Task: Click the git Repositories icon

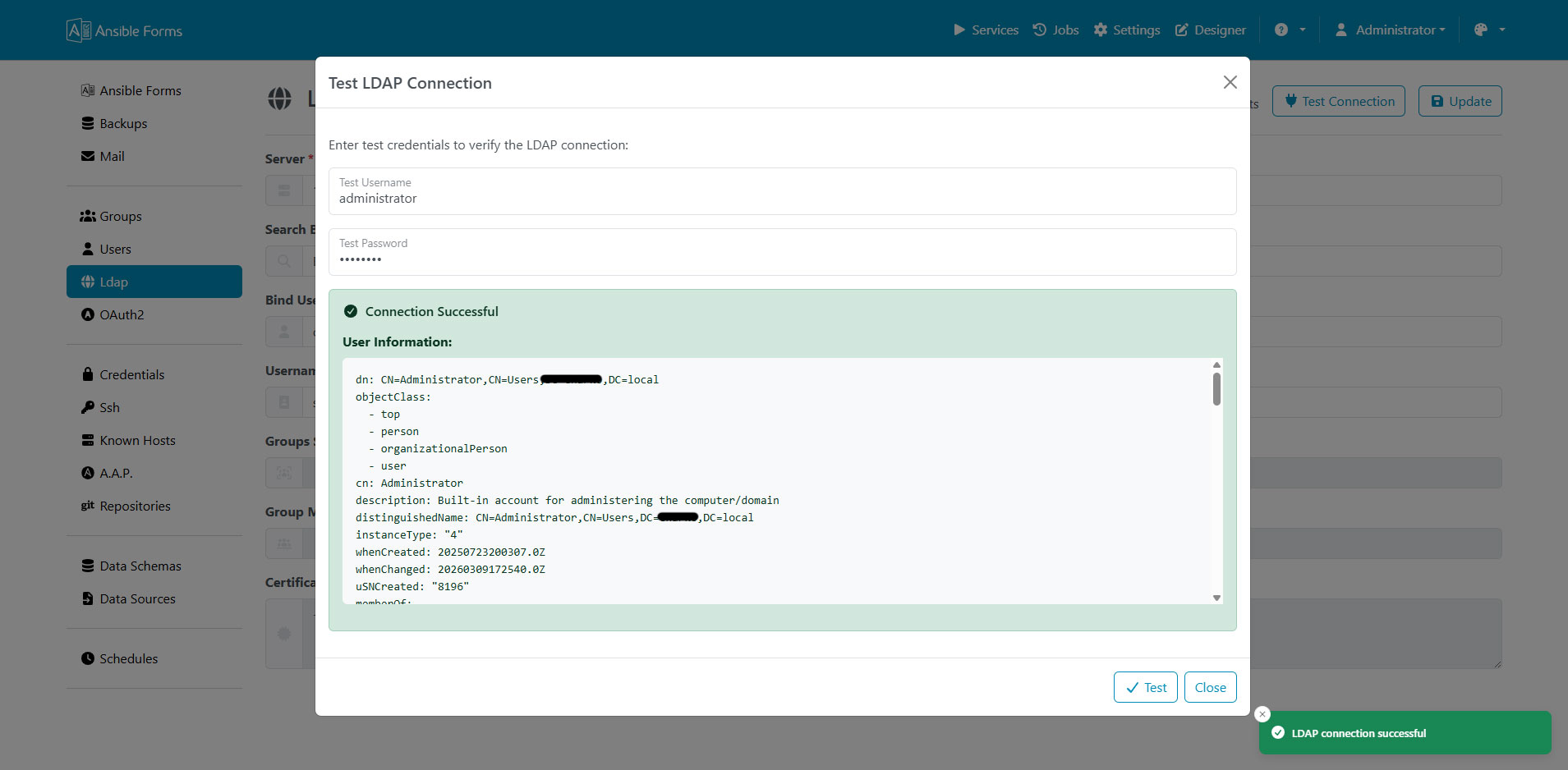Action: (x=88, y=506)
